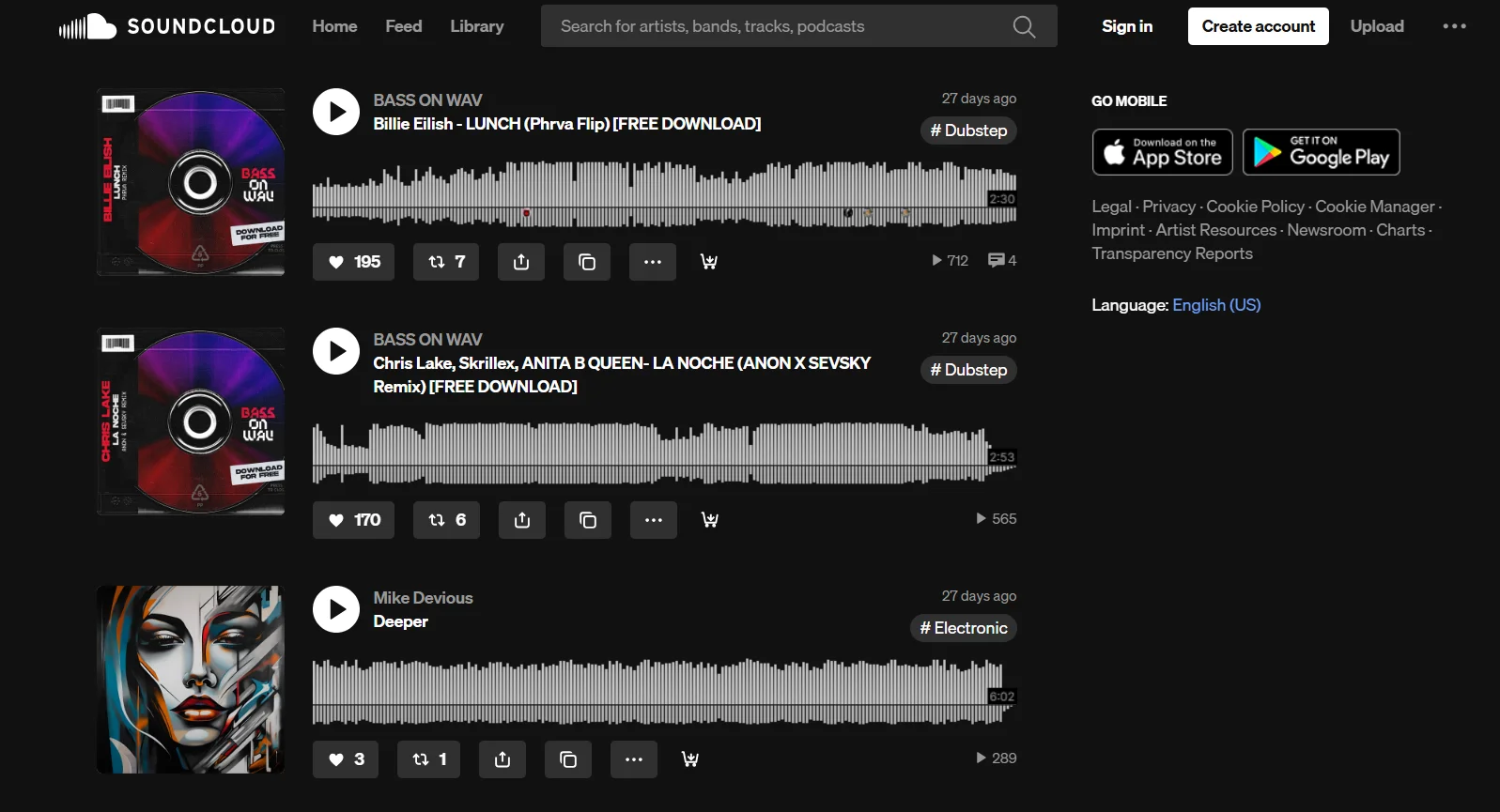
Task: Like the LA NOCHE track (170)
Action: pyautogui.click(x=353, y=520)
